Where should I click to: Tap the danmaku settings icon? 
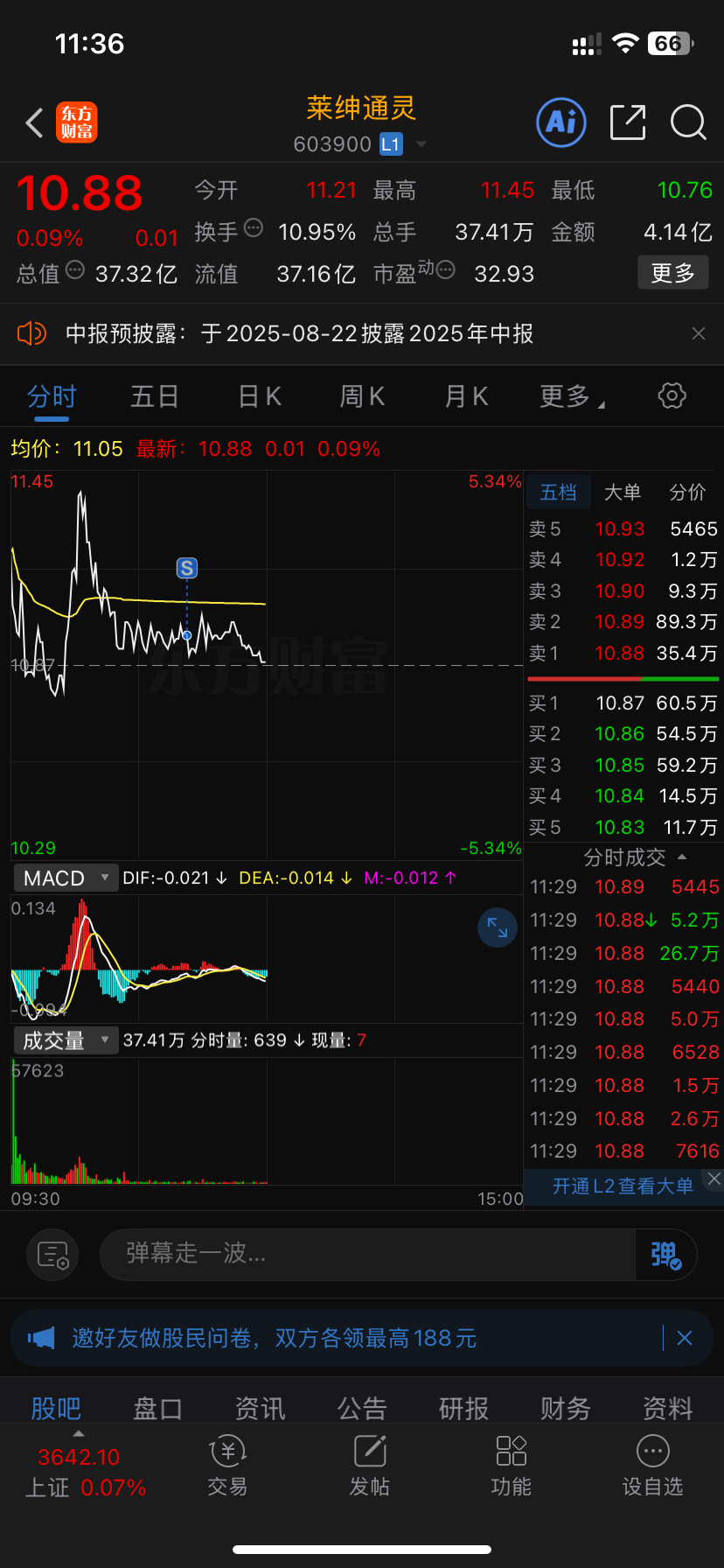(x=52, y=1255)
